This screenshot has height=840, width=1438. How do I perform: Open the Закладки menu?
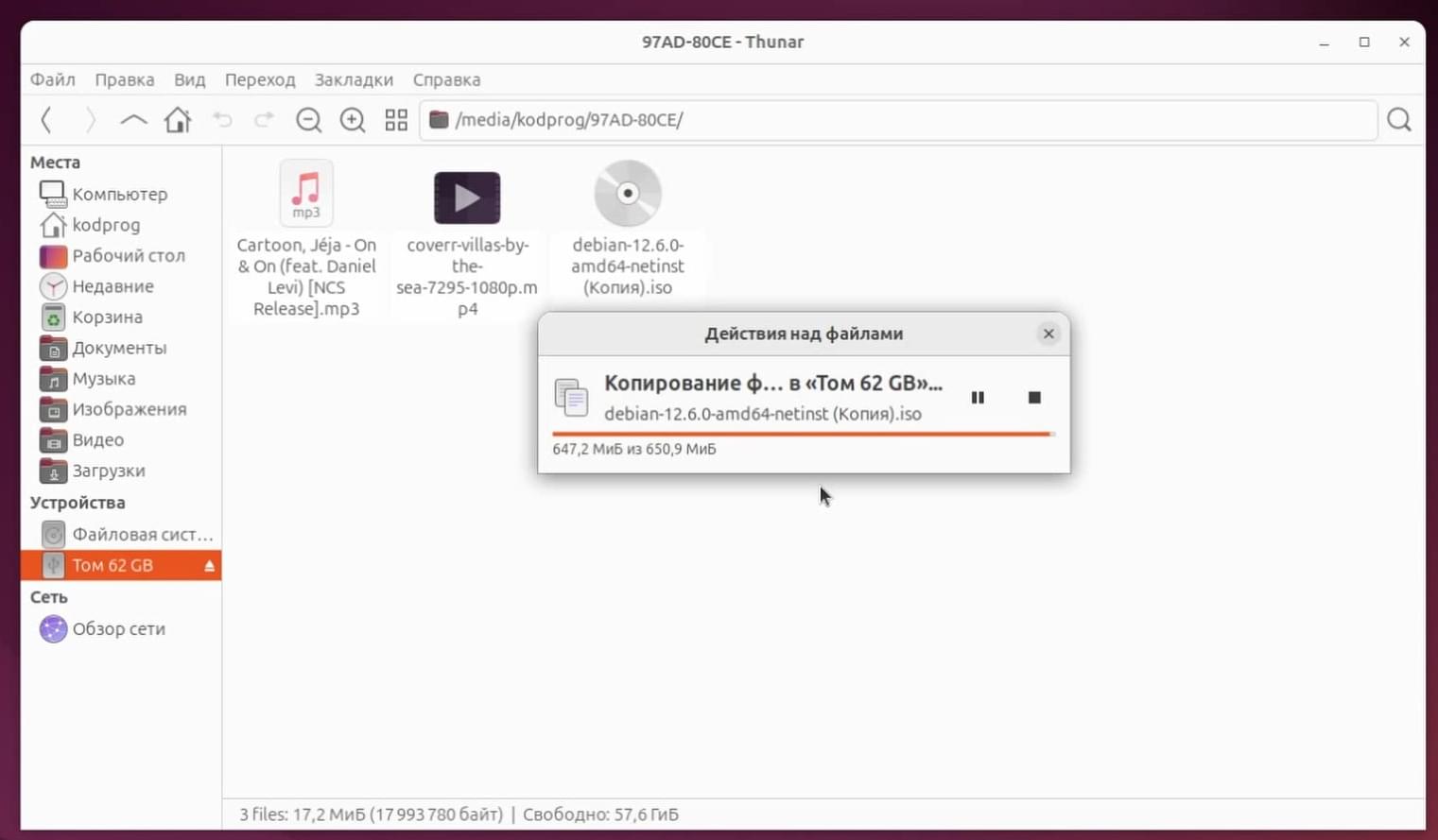354,80
